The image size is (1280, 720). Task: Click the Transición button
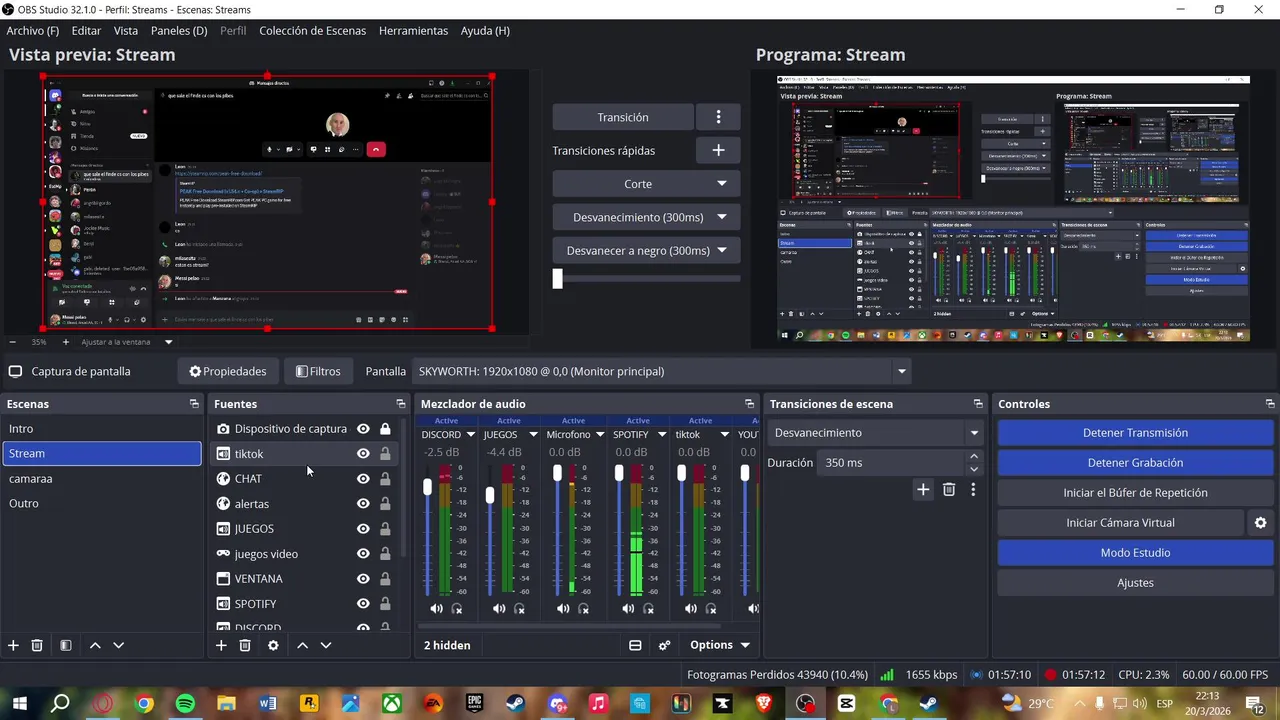(623, 117)
